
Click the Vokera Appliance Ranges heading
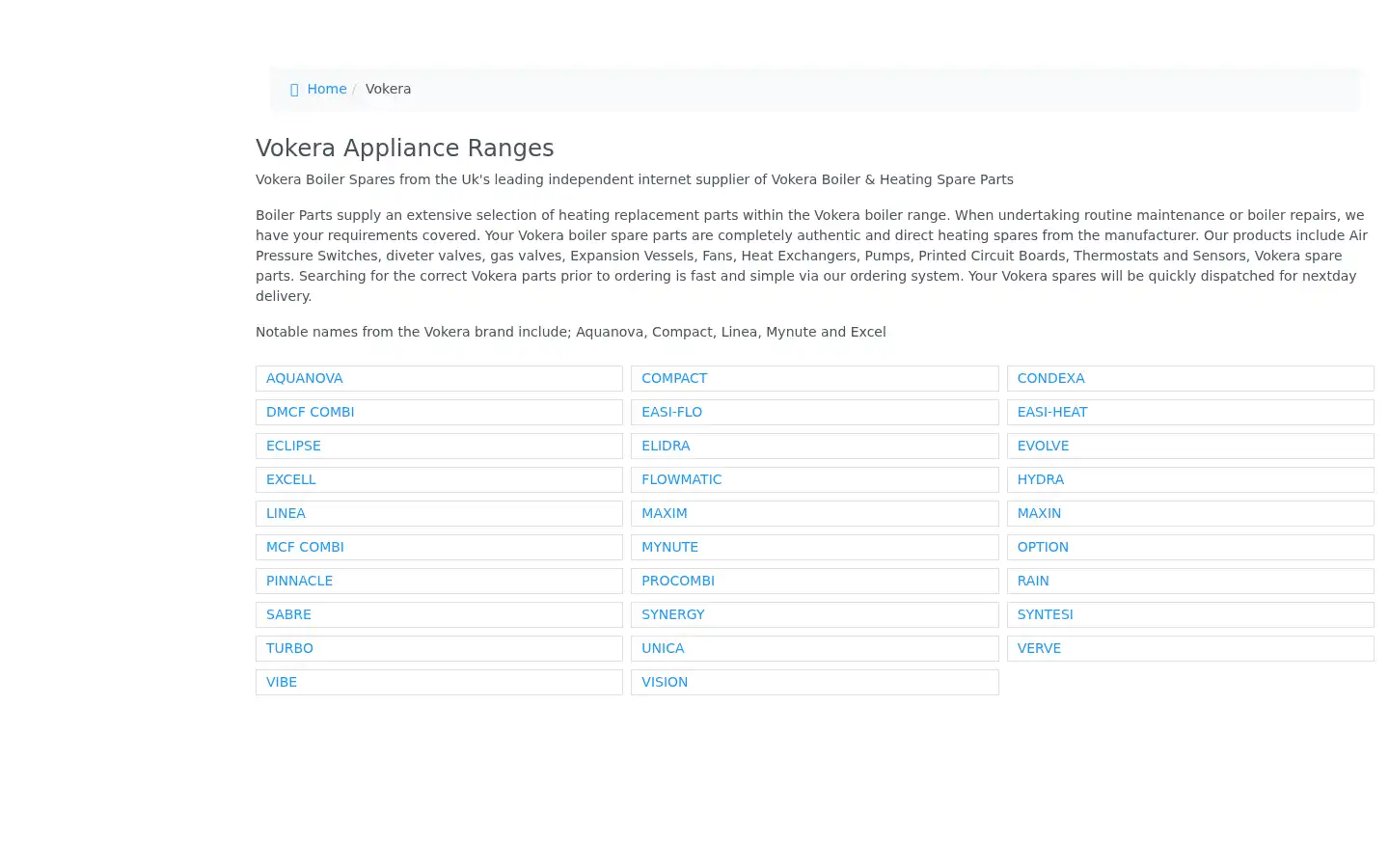point(404,148)
